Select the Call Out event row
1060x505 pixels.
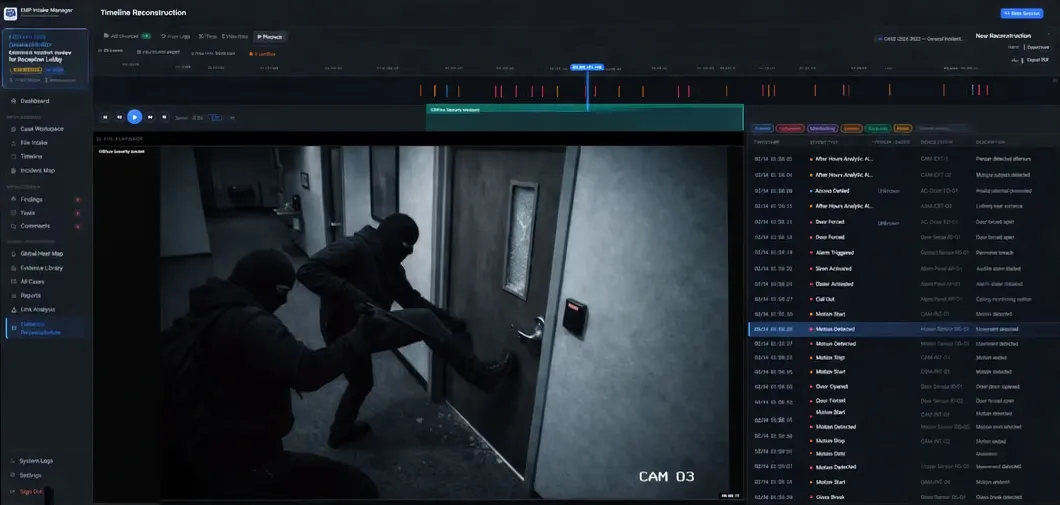point(904,299)
